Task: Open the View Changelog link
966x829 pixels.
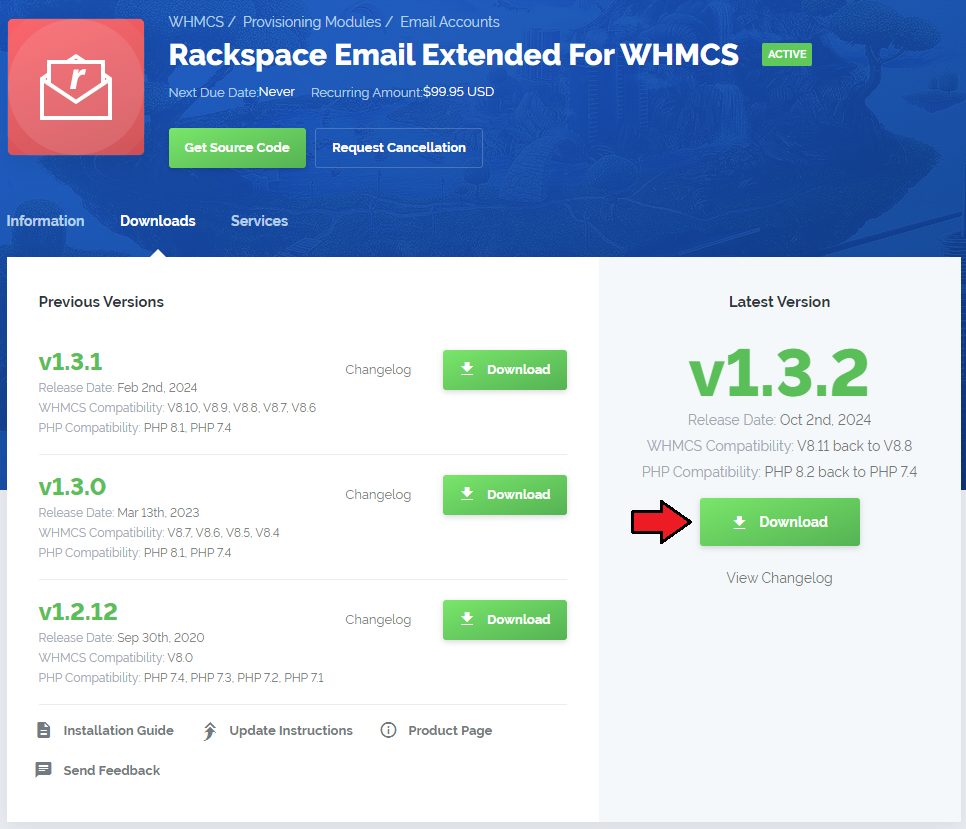Action: (x=779, y=578)
